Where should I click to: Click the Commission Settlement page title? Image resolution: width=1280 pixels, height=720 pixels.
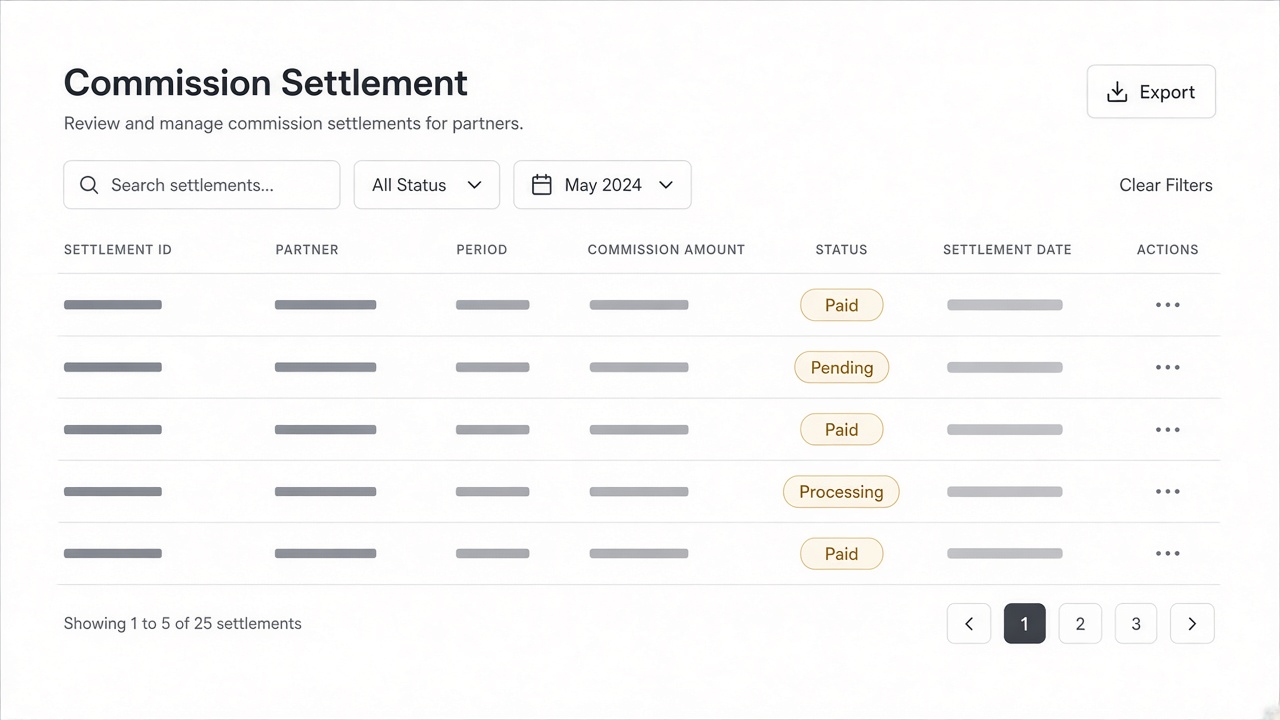tap(266, 82)
